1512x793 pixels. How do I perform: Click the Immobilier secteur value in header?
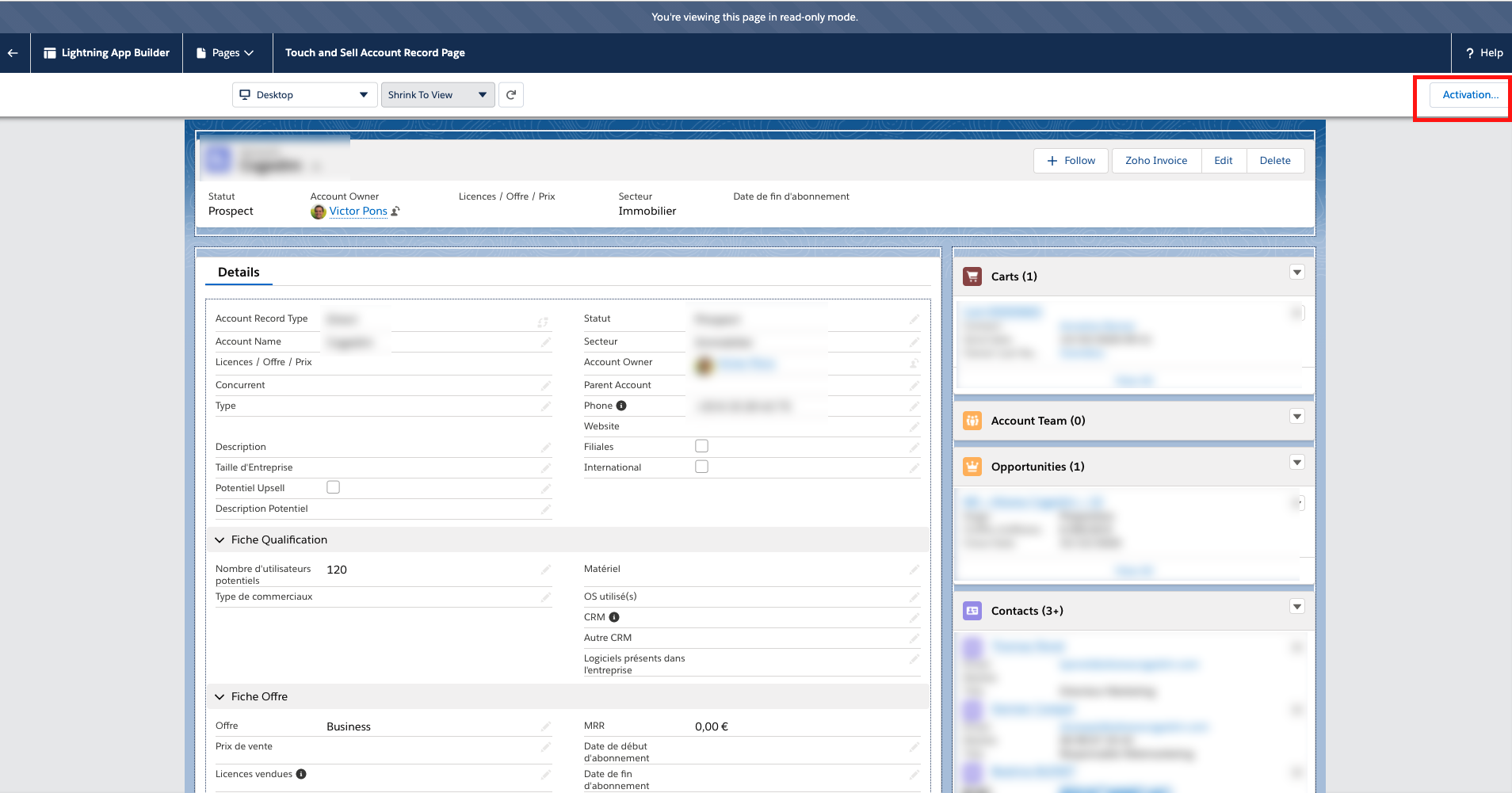tap(647, 212)
